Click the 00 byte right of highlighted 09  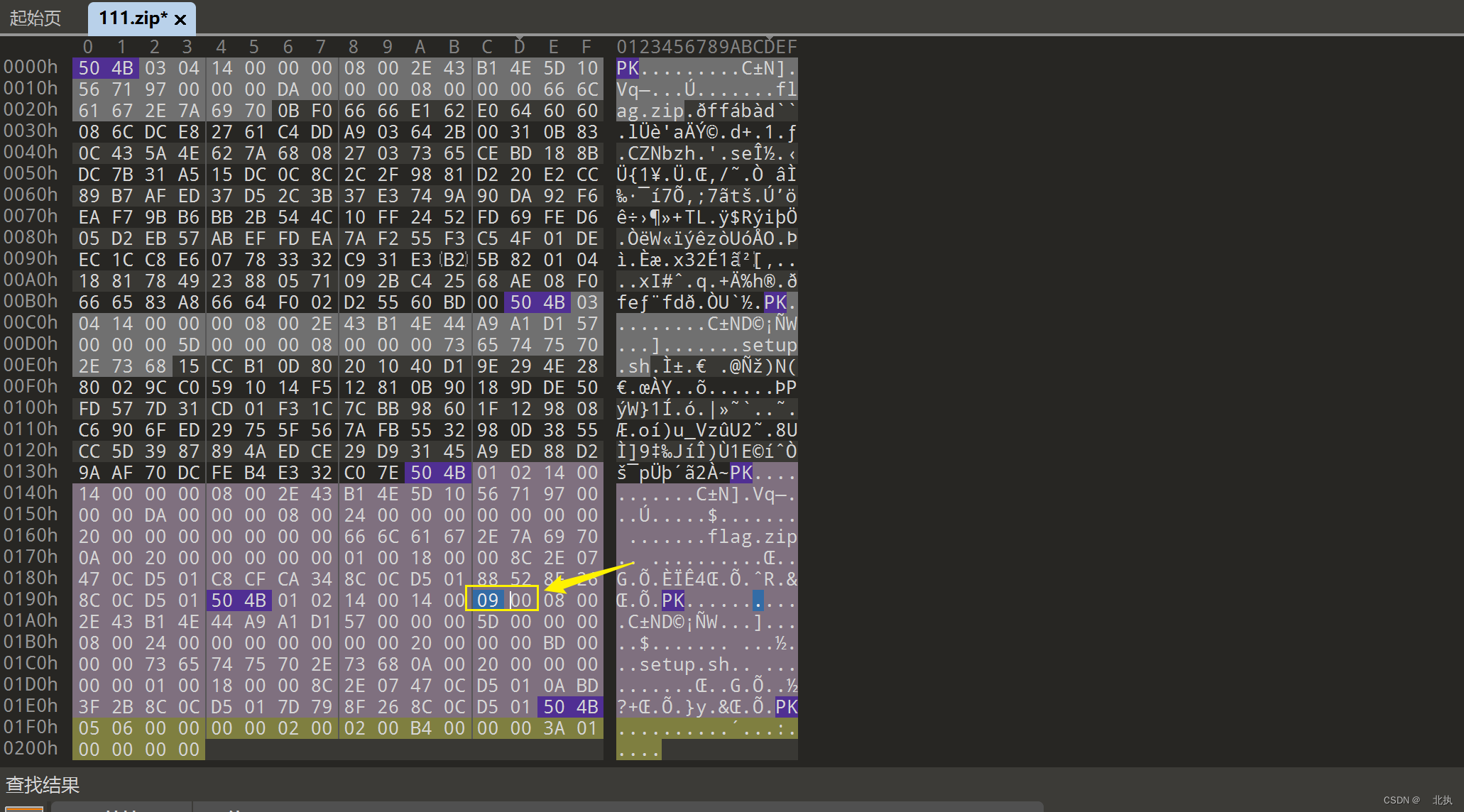click(521, 600)
